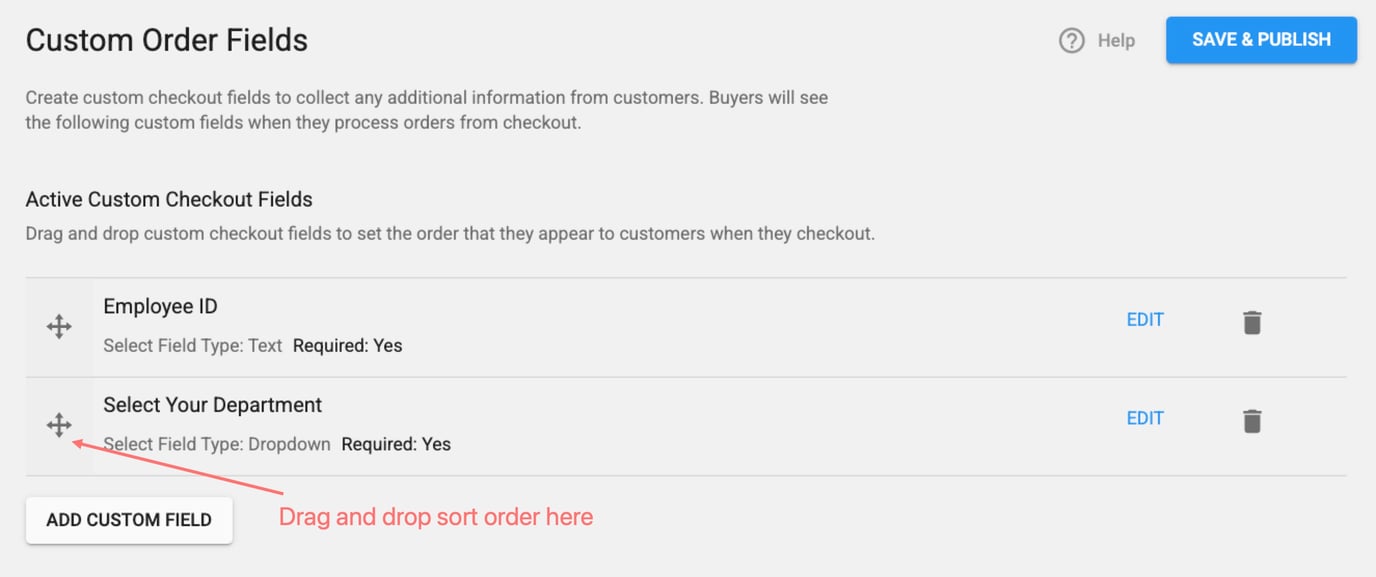
Task: Click the ADD CUSTOM FIELD button
Action: point(128,519)
